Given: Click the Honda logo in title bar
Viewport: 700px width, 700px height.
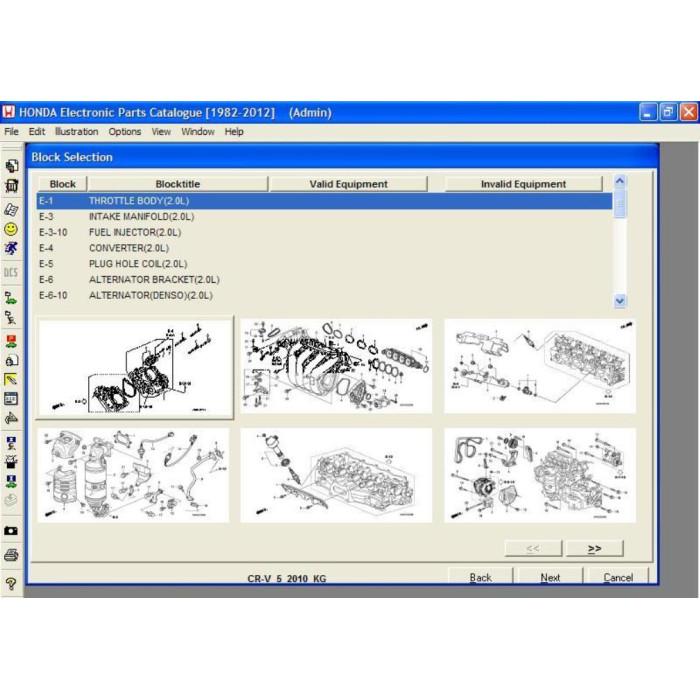Looking at the screenshot, I should coord(8,112).
